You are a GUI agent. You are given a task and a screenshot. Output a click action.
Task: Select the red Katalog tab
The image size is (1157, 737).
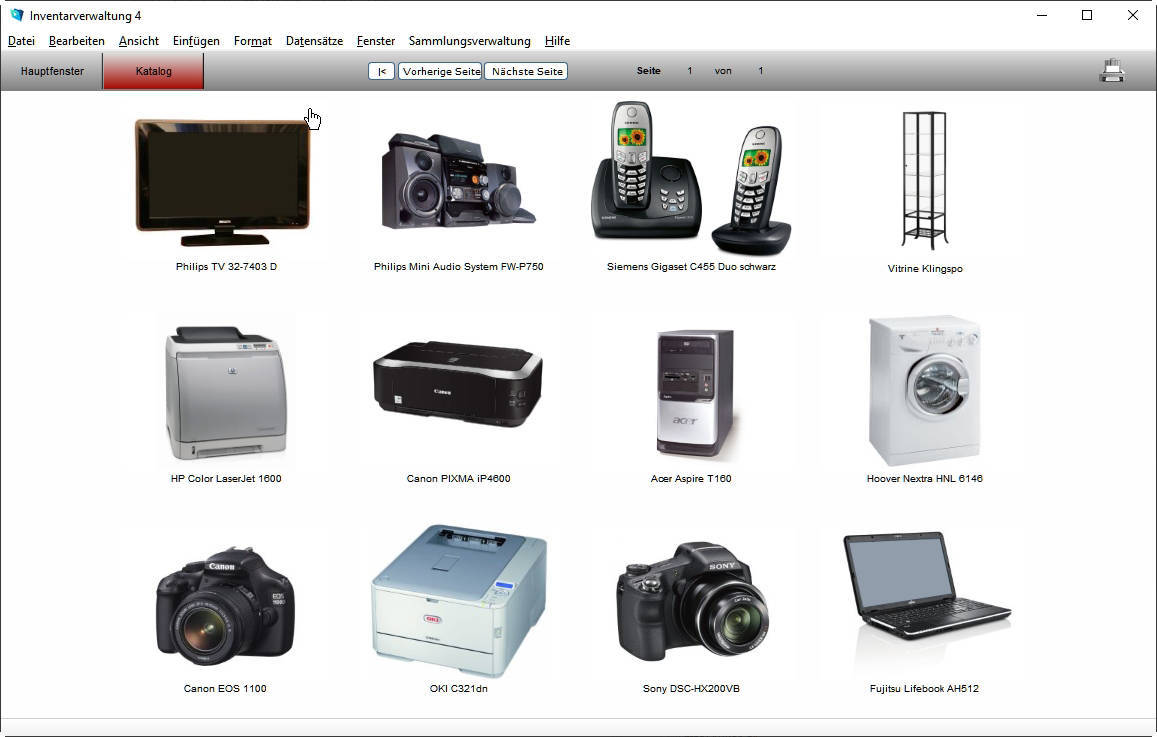point(154,71)
